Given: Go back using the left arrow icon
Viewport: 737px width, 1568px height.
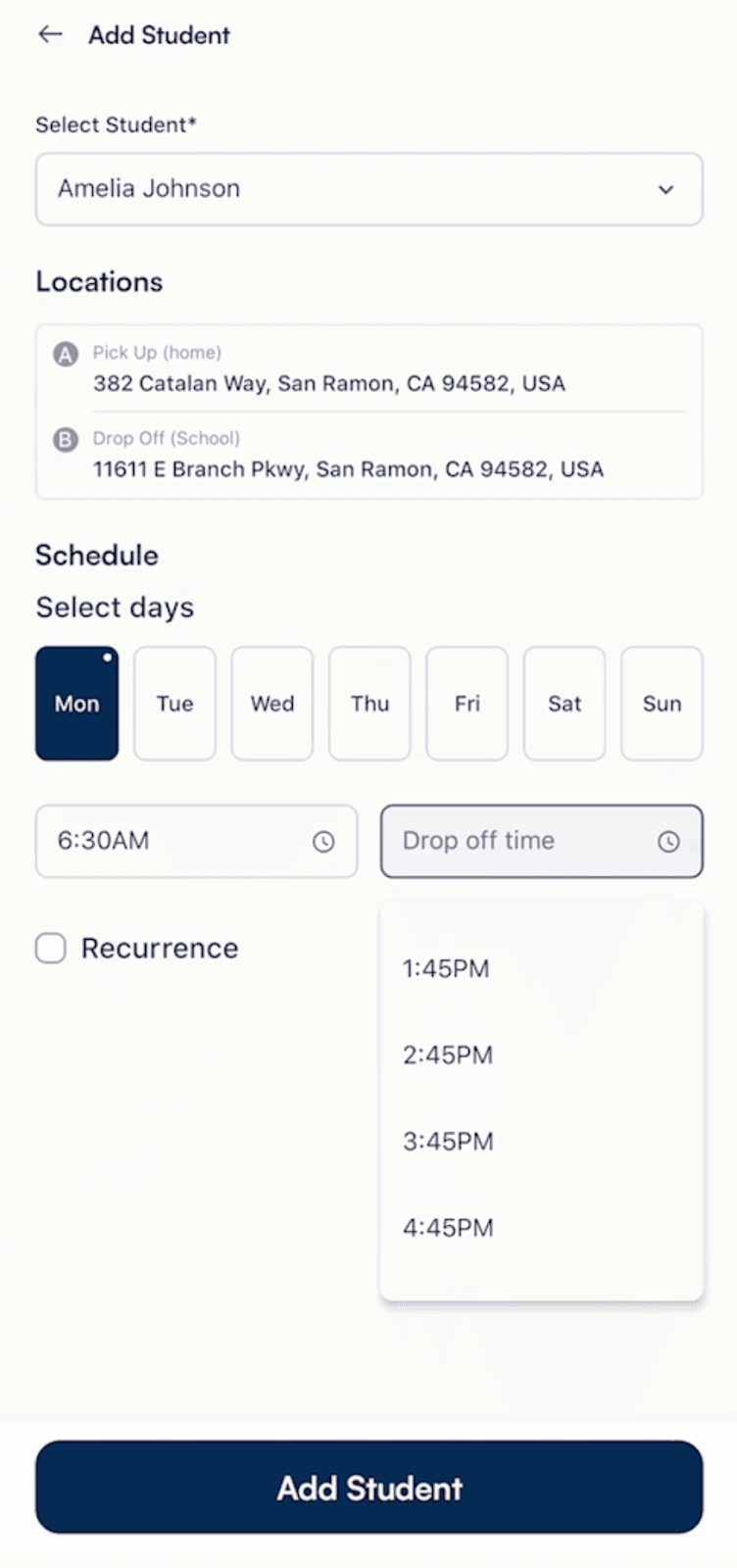Looking at the screenshot, I should pos(50,35).
